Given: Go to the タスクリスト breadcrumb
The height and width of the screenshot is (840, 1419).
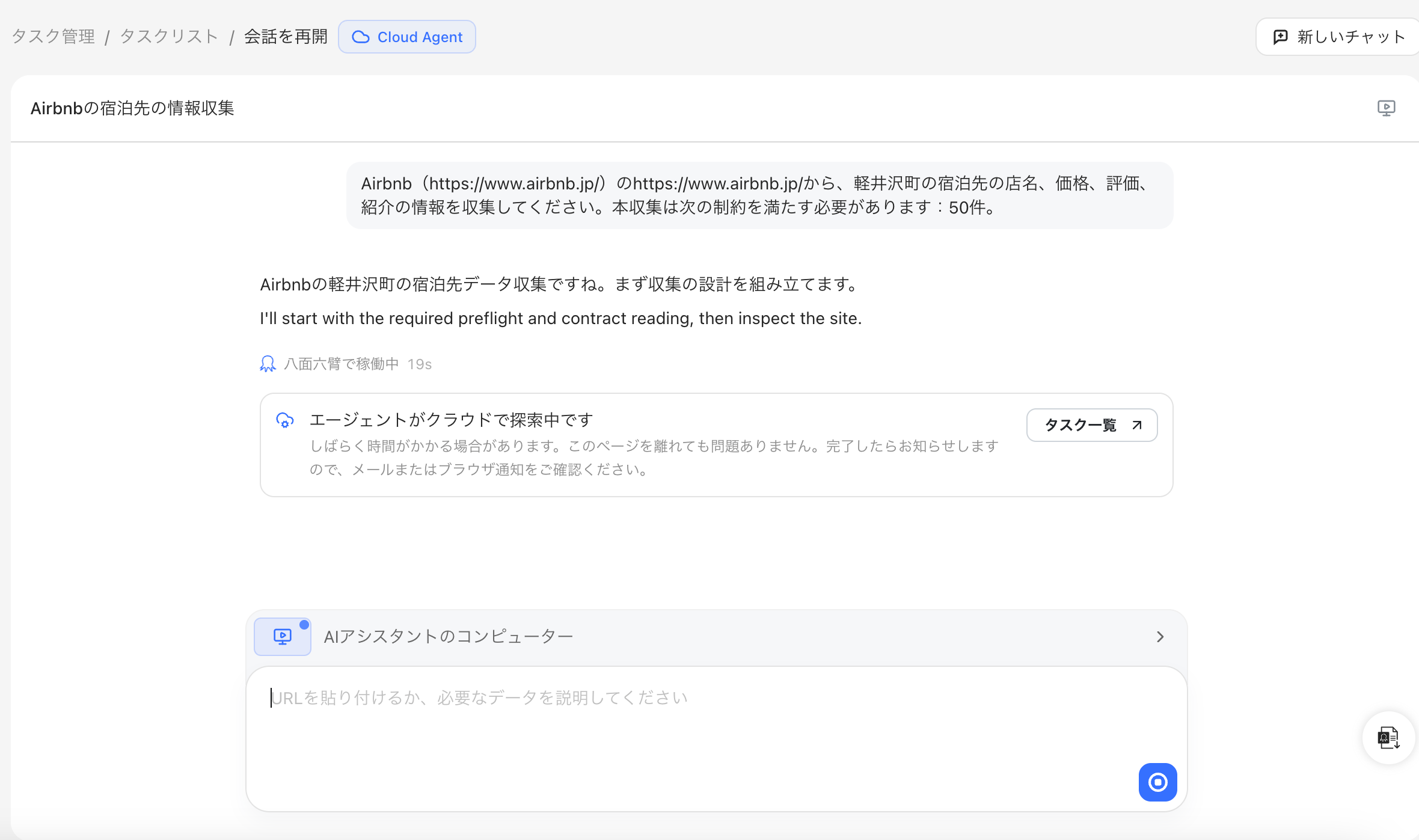Looking at the screenshot, I should click(169, 37).
